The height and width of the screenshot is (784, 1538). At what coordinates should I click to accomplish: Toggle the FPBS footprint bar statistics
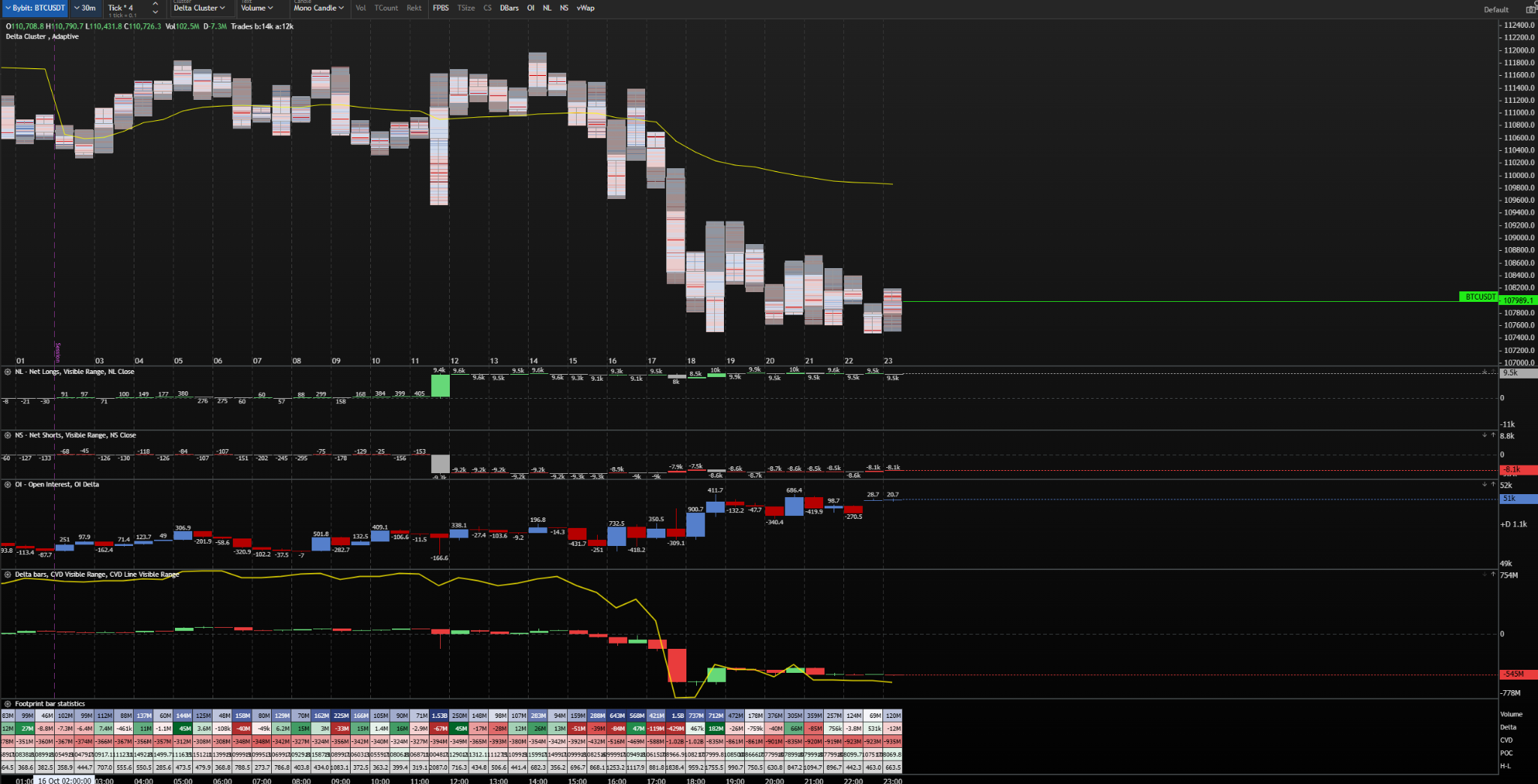tap(441, 8)
